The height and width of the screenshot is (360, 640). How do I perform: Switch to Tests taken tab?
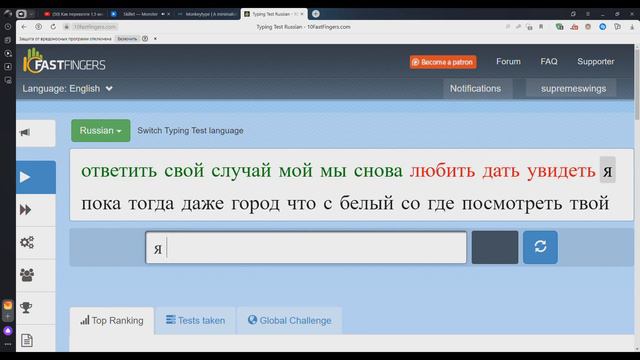(196, 320)
